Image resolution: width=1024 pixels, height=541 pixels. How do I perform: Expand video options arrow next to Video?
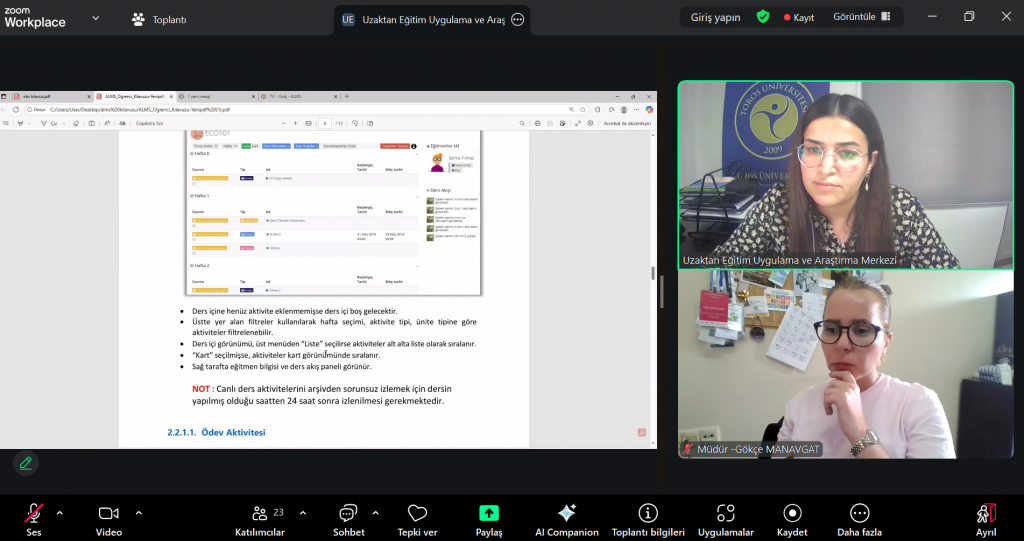[x=138, y=513]
